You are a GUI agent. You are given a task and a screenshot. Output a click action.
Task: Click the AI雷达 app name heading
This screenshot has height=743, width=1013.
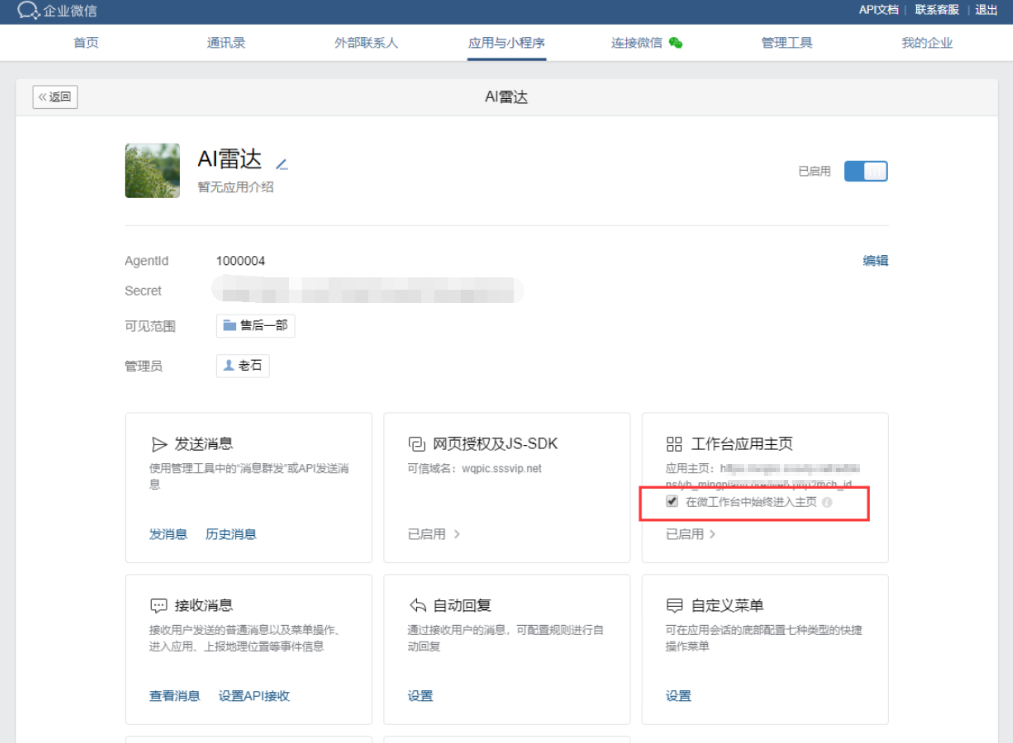[229, 159]
